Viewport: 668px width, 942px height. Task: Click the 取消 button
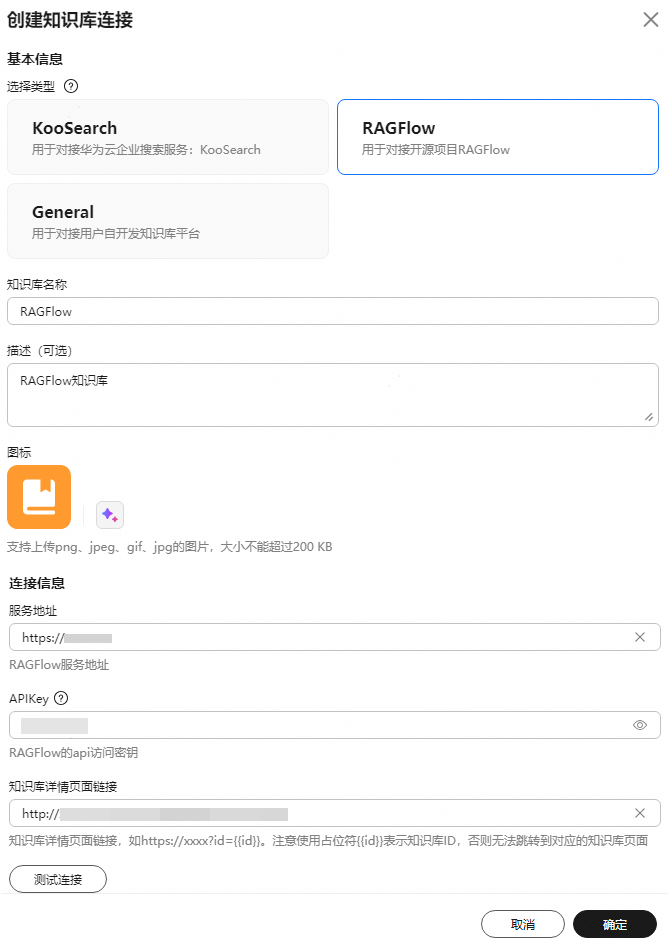(x=523, y=924)
